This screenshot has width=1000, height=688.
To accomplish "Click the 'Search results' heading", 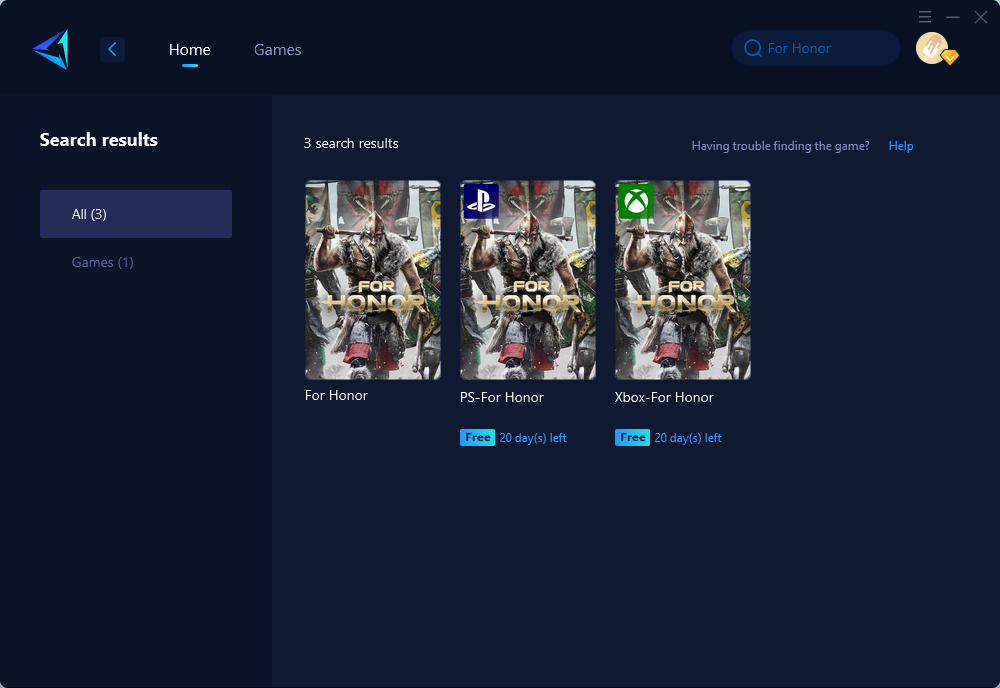I will coord(99,140).
